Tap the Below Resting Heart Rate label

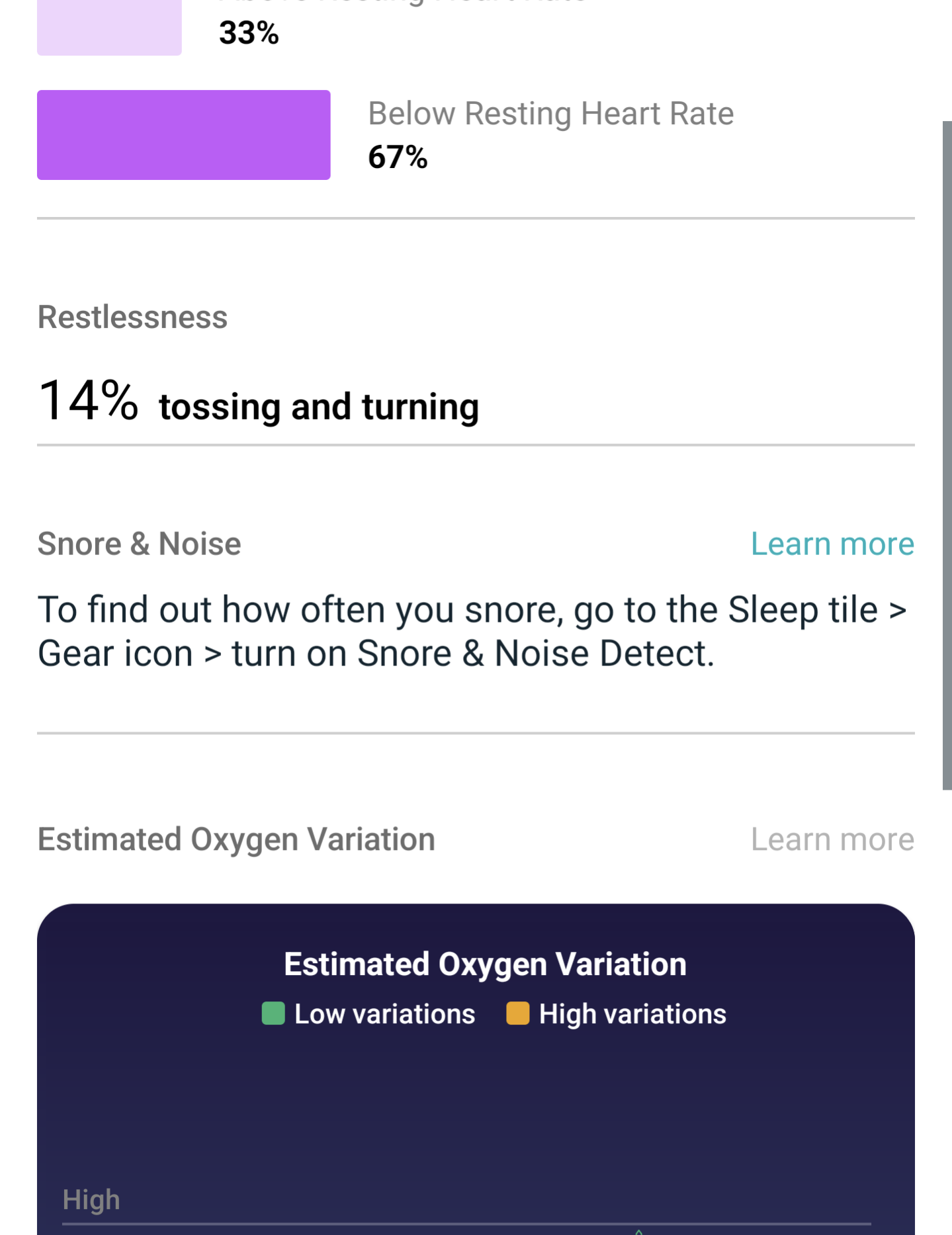tap(551, 114)
